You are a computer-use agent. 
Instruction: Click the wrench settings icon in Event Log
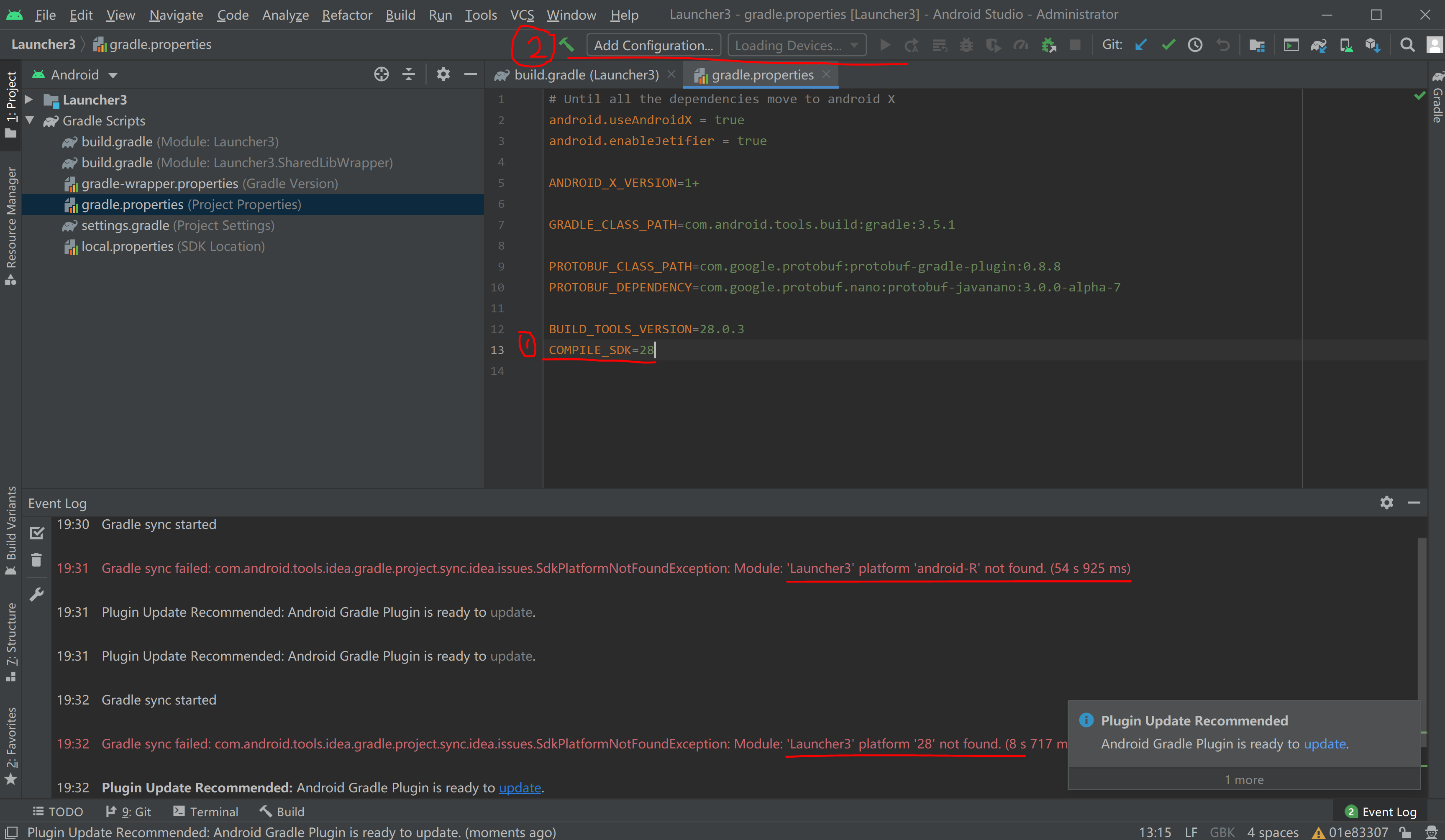(x=37, y=594)
